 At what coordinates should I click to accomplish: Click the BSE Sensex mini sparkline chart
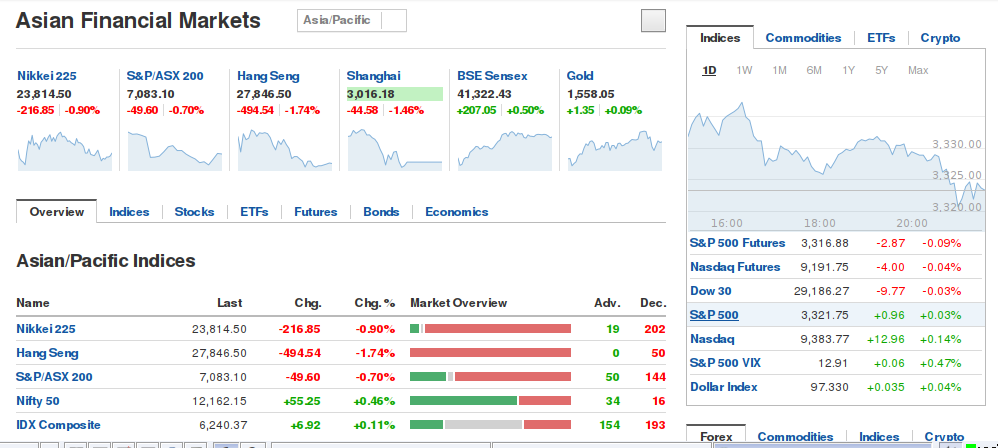(505, 151)
